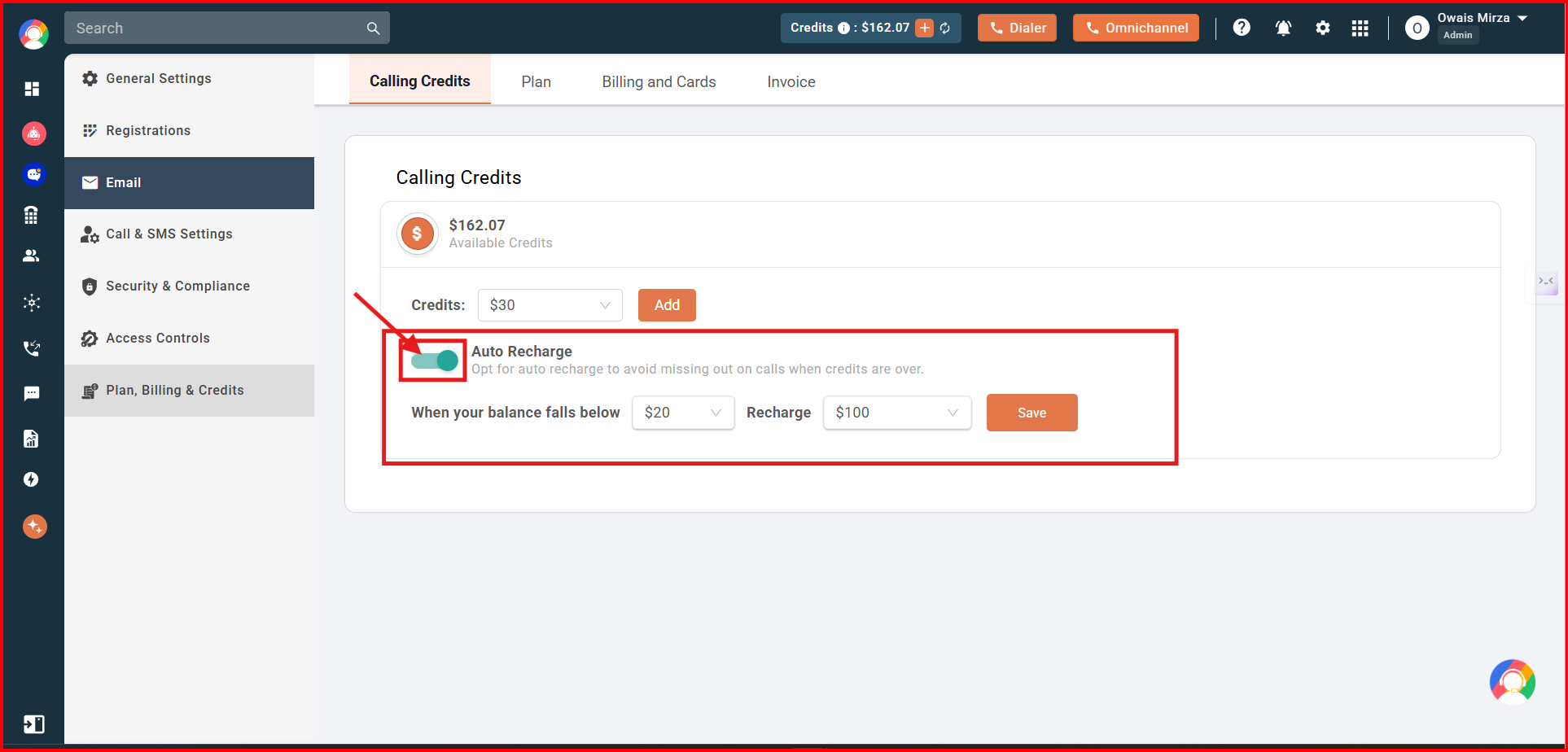Click the Admin role badge

pyautogui.click(x=1457, y=35)
